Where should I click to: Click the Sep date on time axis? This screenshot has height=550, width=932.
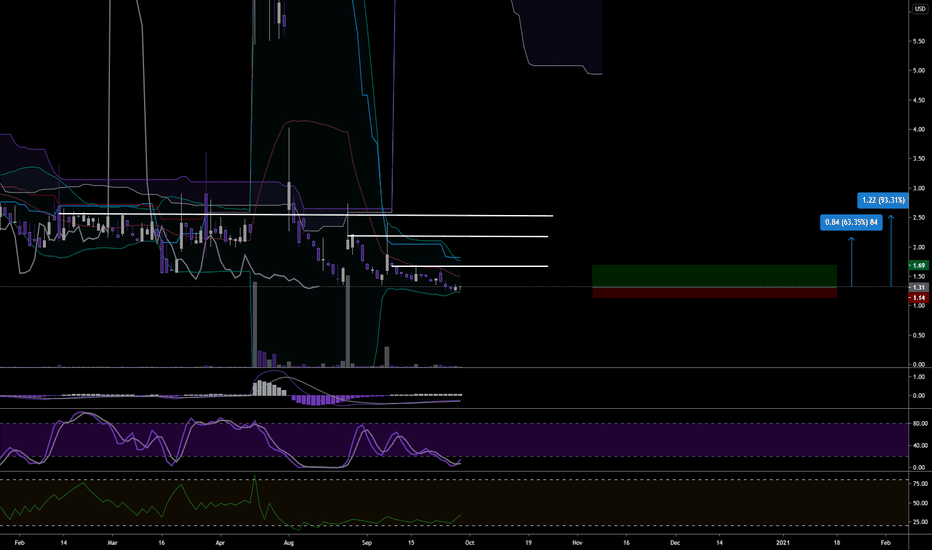(x=367, y=543)
